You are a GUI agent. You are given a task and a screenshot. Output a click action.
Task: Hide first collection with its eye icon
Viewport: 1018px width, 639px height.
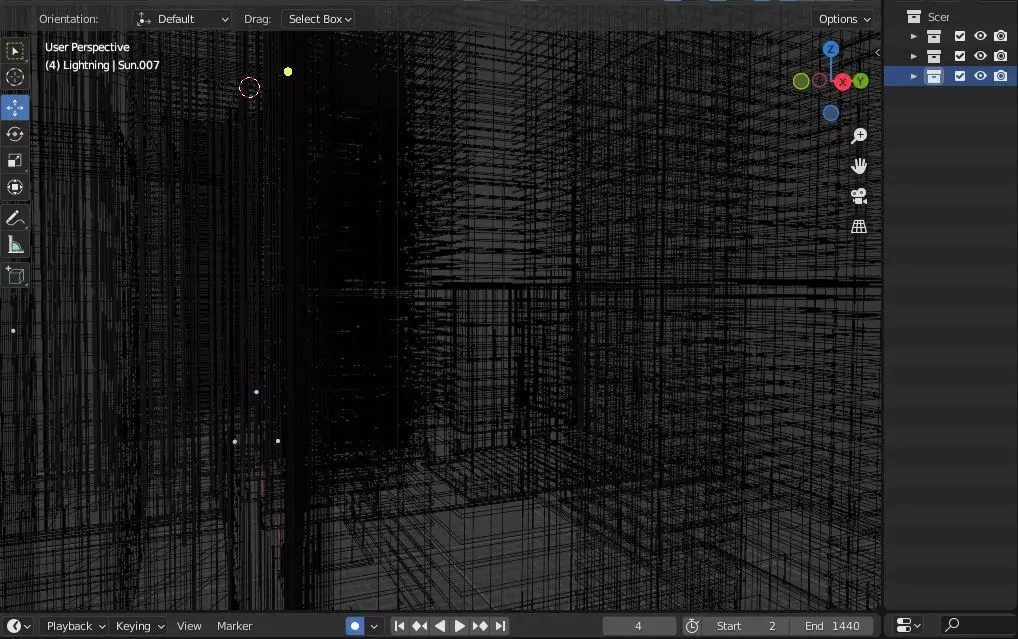pos(980,36)
